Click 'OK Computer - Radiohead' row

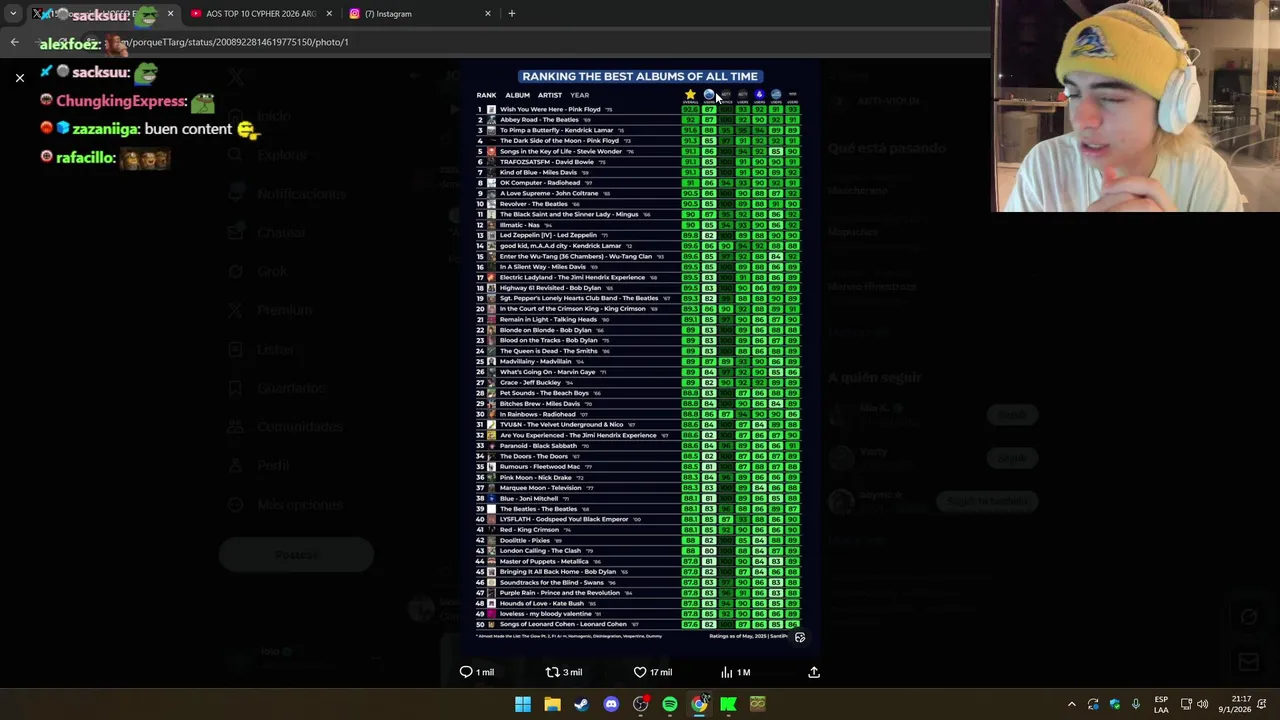(x=638, y=183)
